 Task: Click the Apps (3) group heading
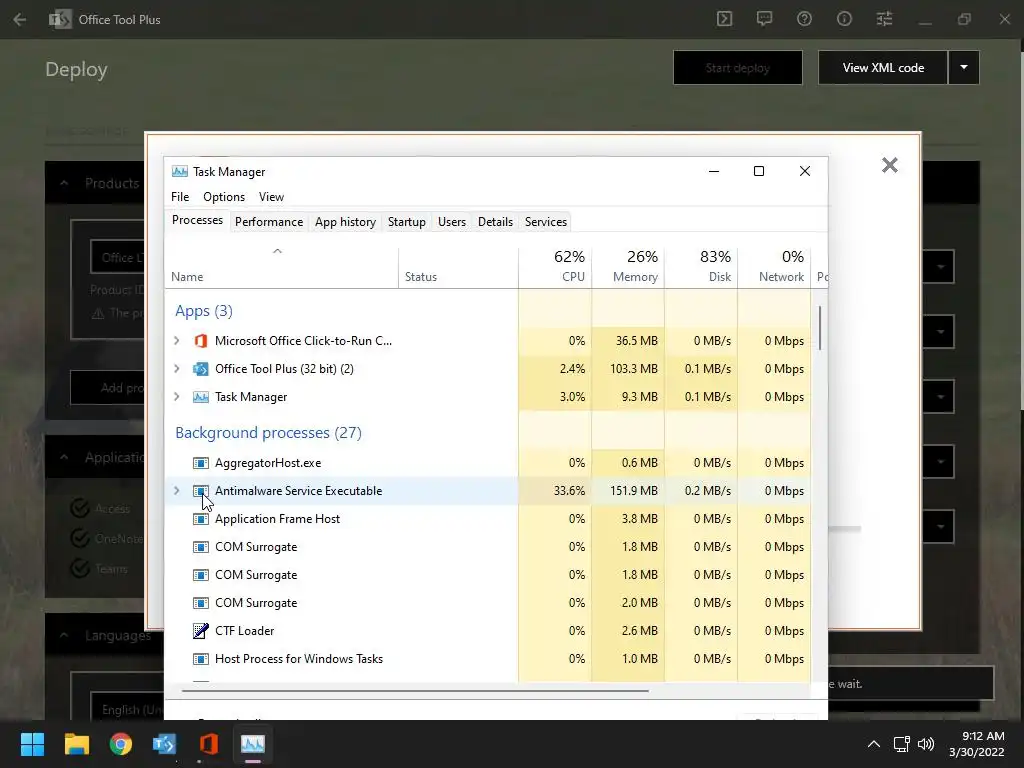point(204,311)
